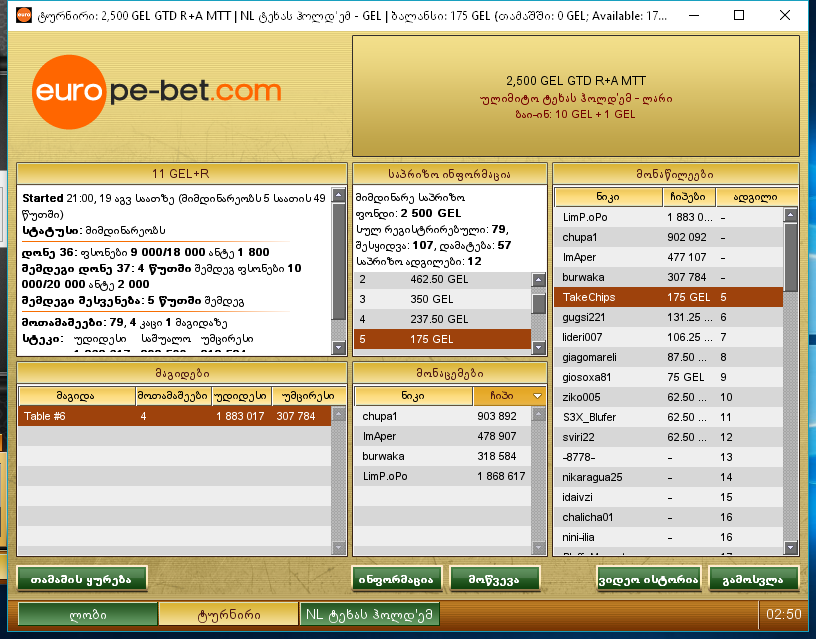Screen dimensions: 816x639
Task: Click the მაგიდა column header
Action: pos(76,396)
